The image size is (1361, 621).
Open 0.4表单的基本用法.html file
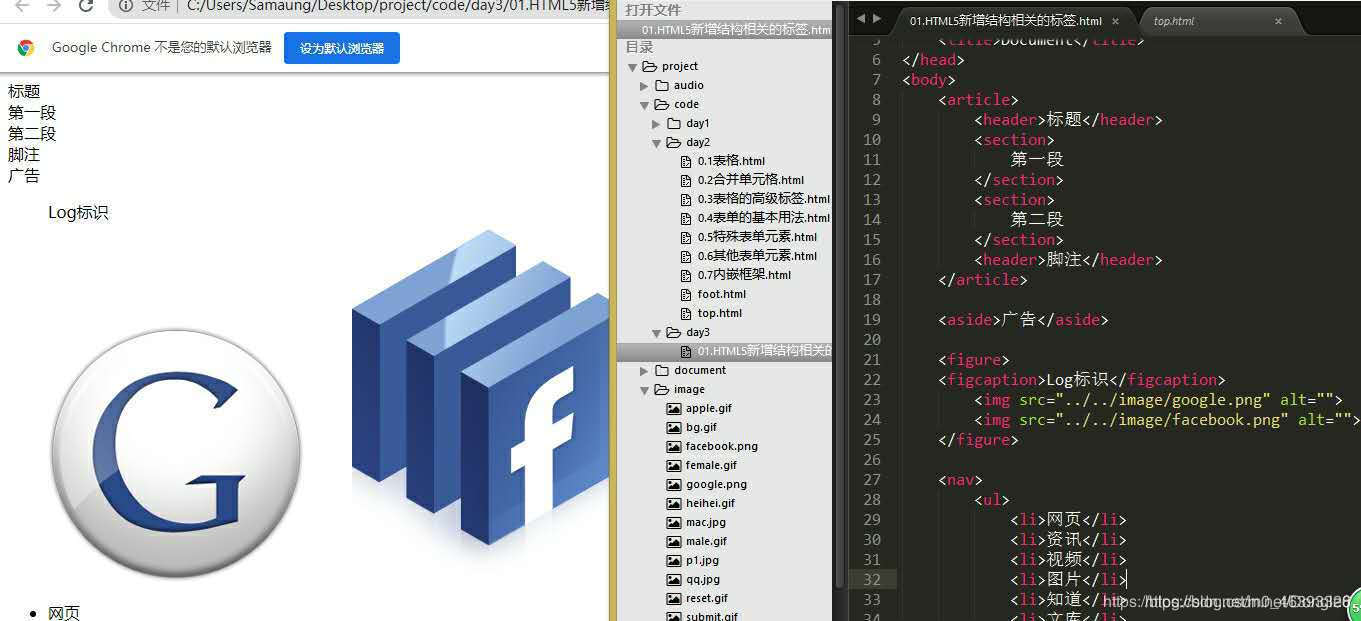[x=764, y=218]
